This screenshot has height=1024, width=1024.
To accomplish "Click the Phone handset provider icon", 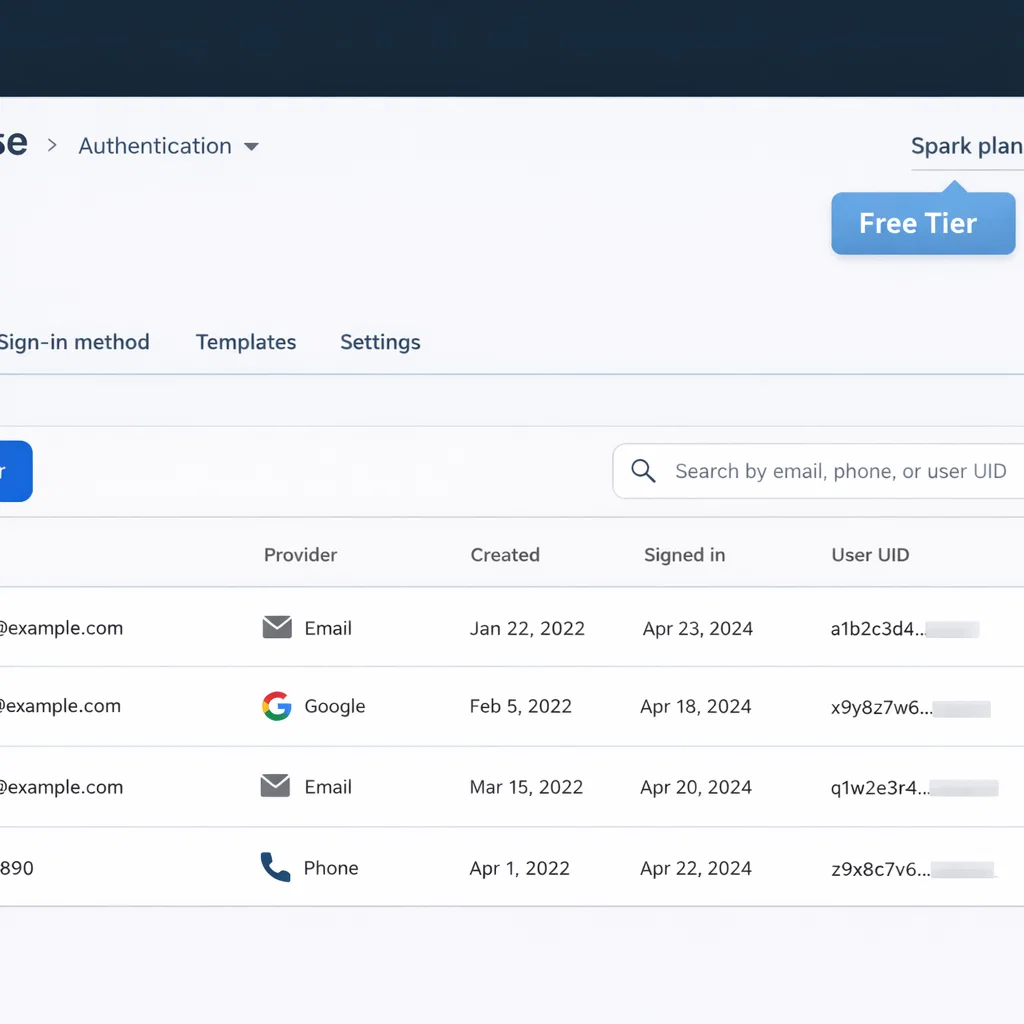I will pyautogui.click(x=275, y=867).
